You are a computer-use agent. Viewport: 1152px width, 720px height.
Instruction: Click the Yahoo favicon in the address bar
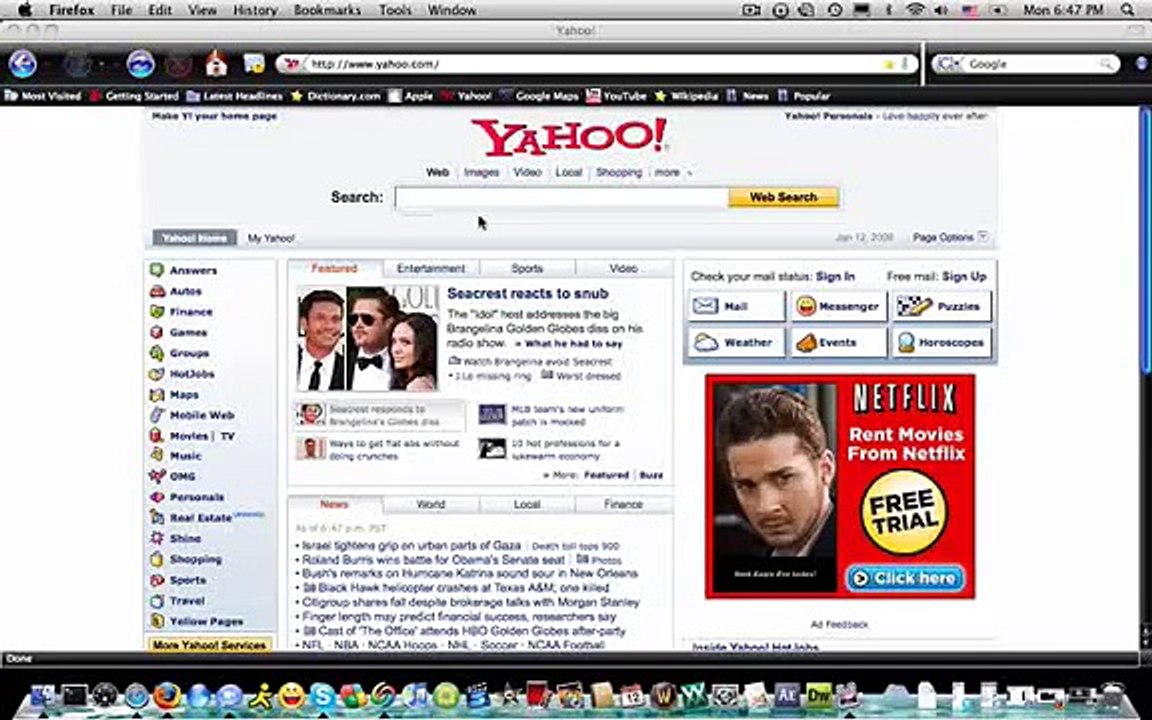click(x=291, y=64)
